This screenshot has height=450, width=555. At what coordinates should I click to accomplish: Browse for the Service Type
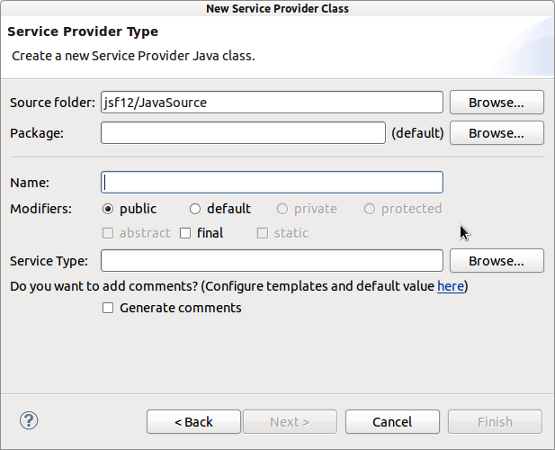497,261
